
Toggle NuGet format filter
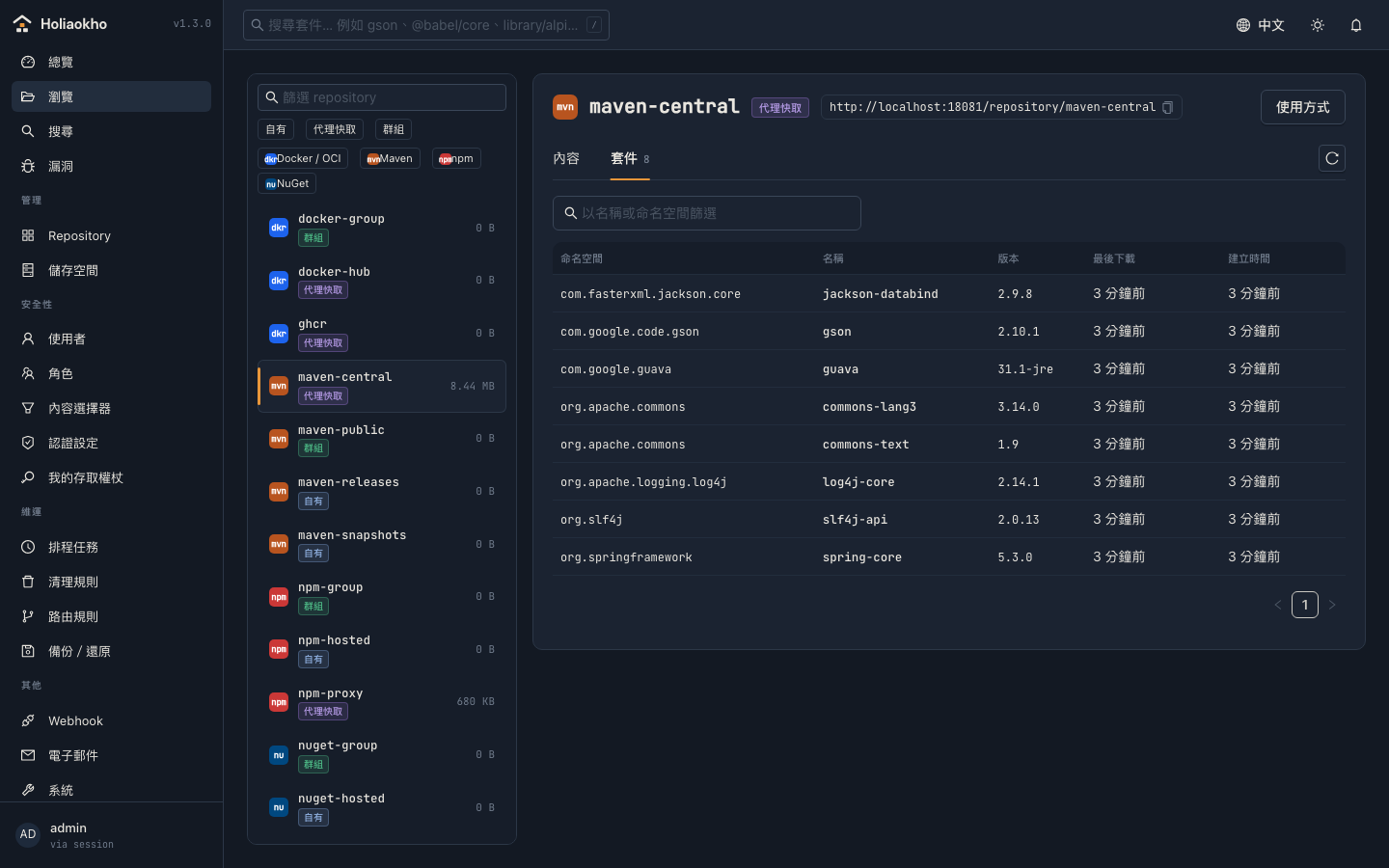tap(287, 183)
